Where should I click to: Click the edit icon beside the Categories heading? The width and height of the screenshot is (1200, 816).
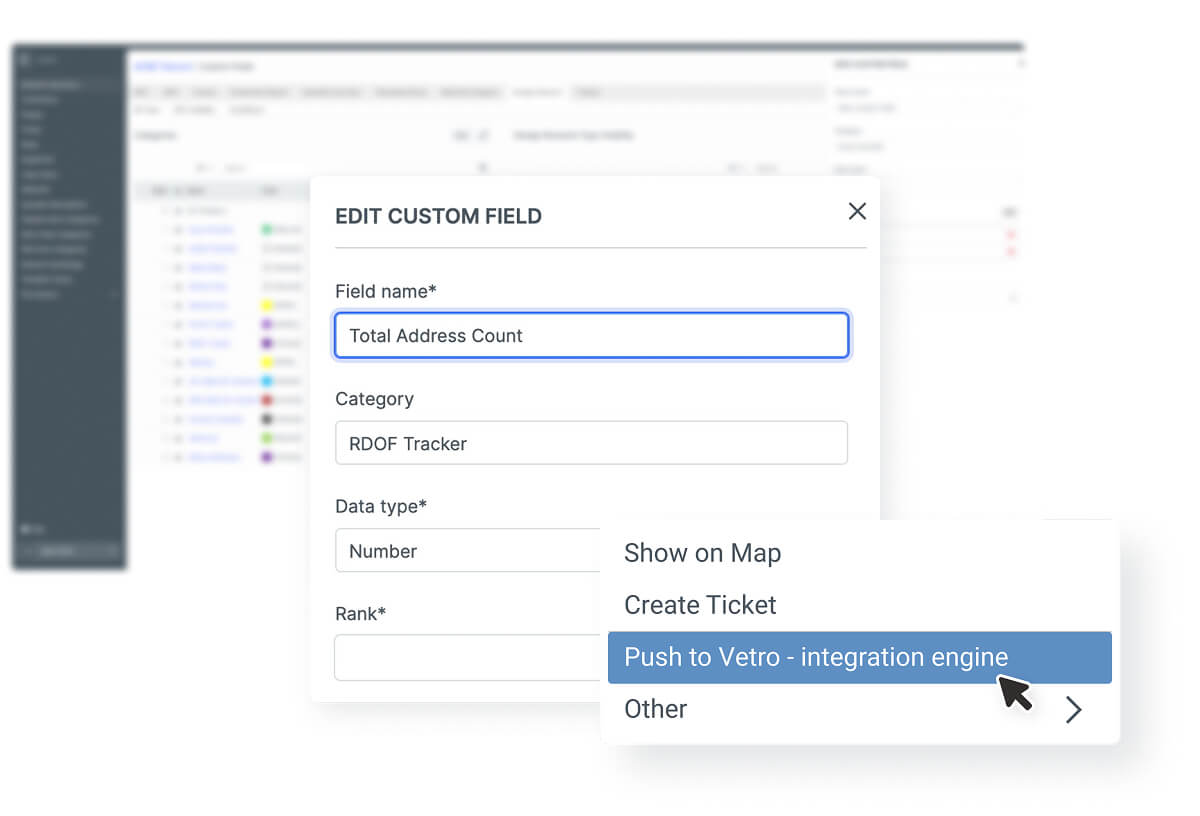coord(460,134)
